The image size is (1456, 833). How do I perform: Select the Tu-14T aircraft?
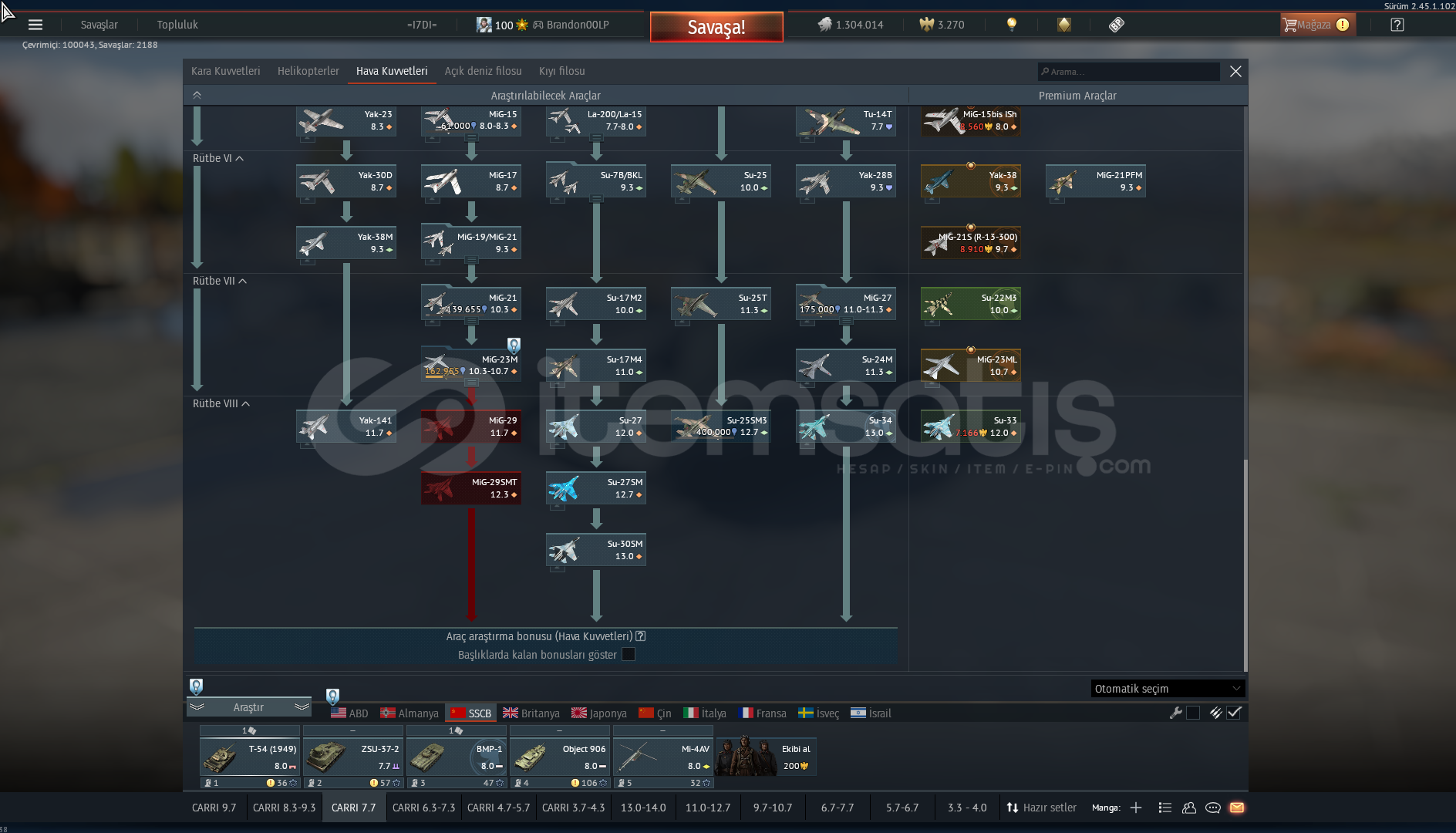(846, 121)
